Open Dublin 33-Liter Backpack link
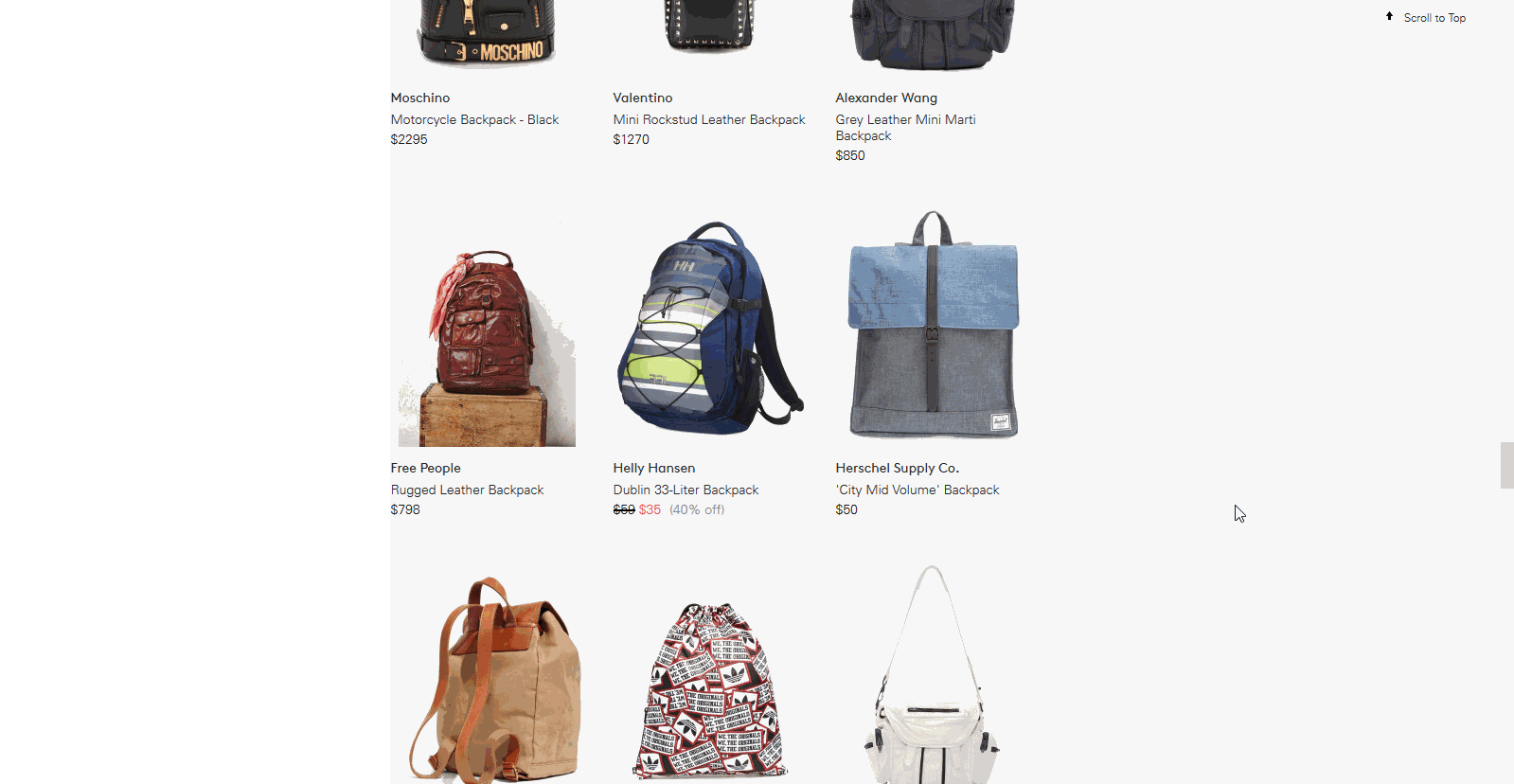Image resolution: width=1514 pixels, height=784 pixels. tap(686, 490)
